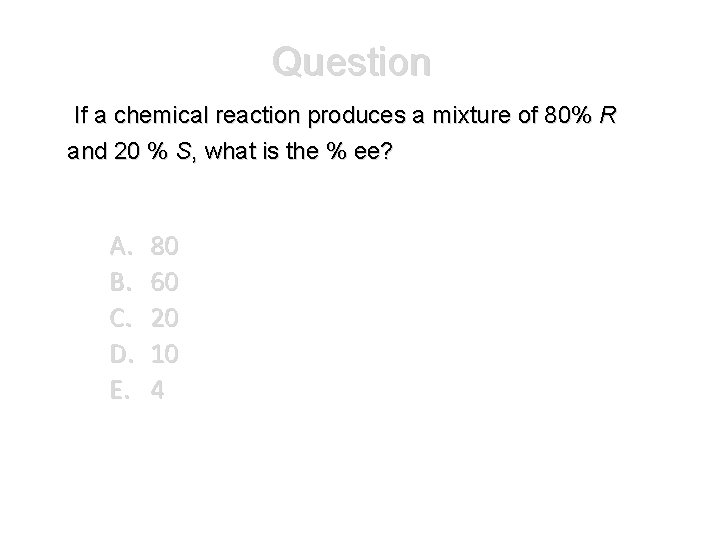
Task: Choose the answer value 10 beside D
Action: tap(164, 354)
